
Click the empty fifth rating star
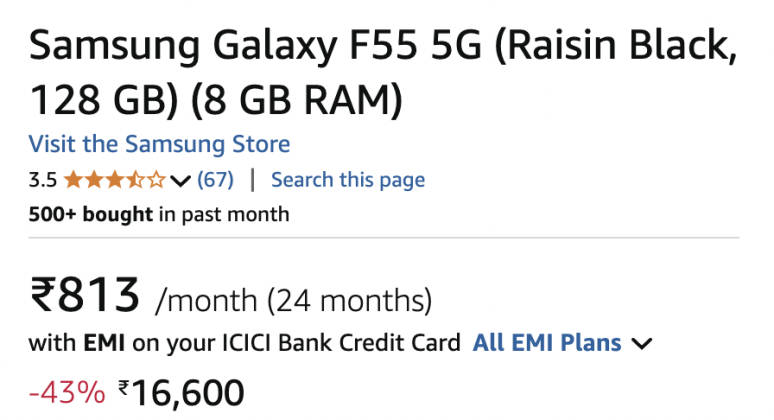(x=156, y=181)
